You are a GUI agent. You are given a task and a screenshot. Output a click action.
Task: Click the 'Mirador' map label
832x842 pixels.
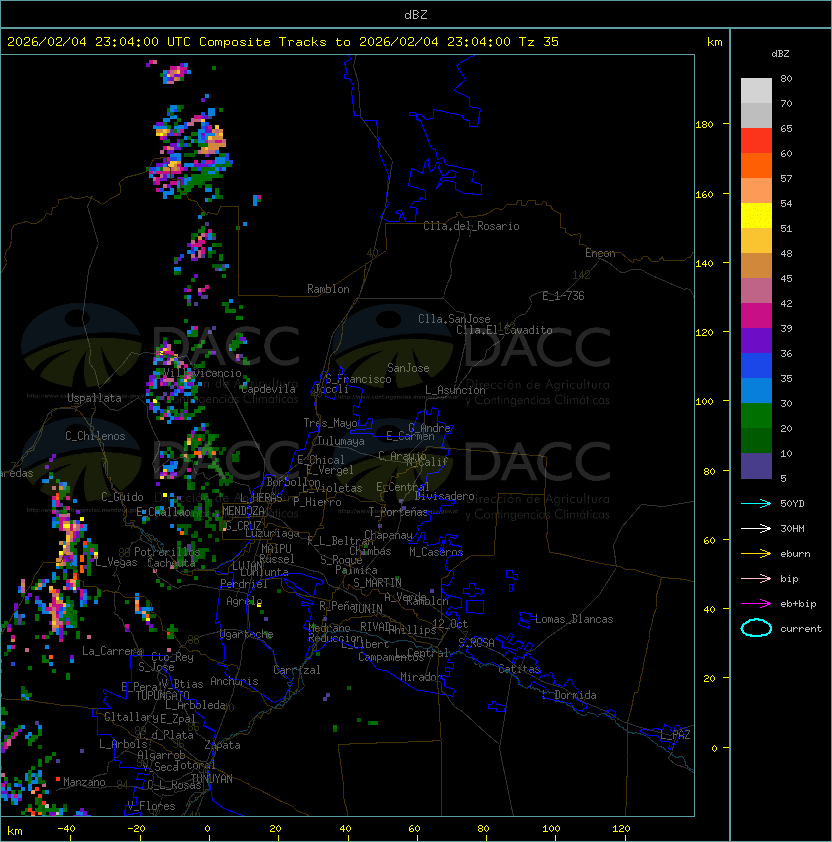pos(421,677)
